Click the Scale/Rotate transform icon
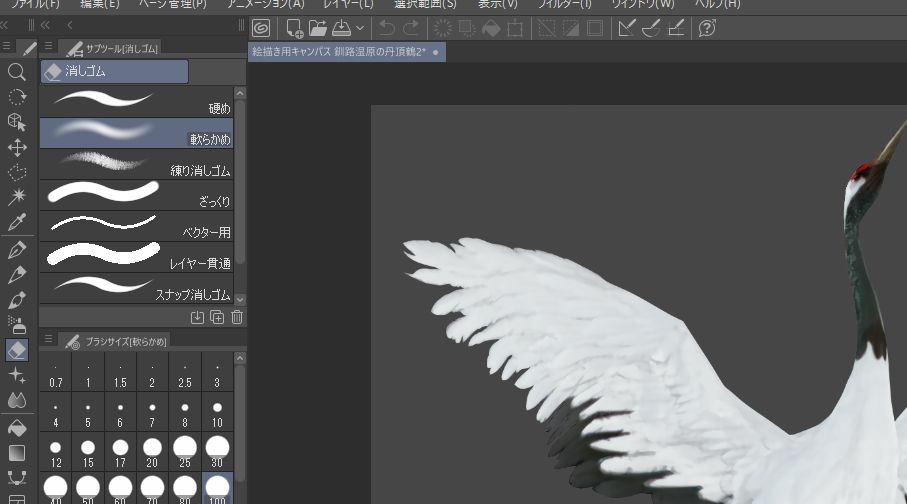The image size is (907, 504). [515, 28]
